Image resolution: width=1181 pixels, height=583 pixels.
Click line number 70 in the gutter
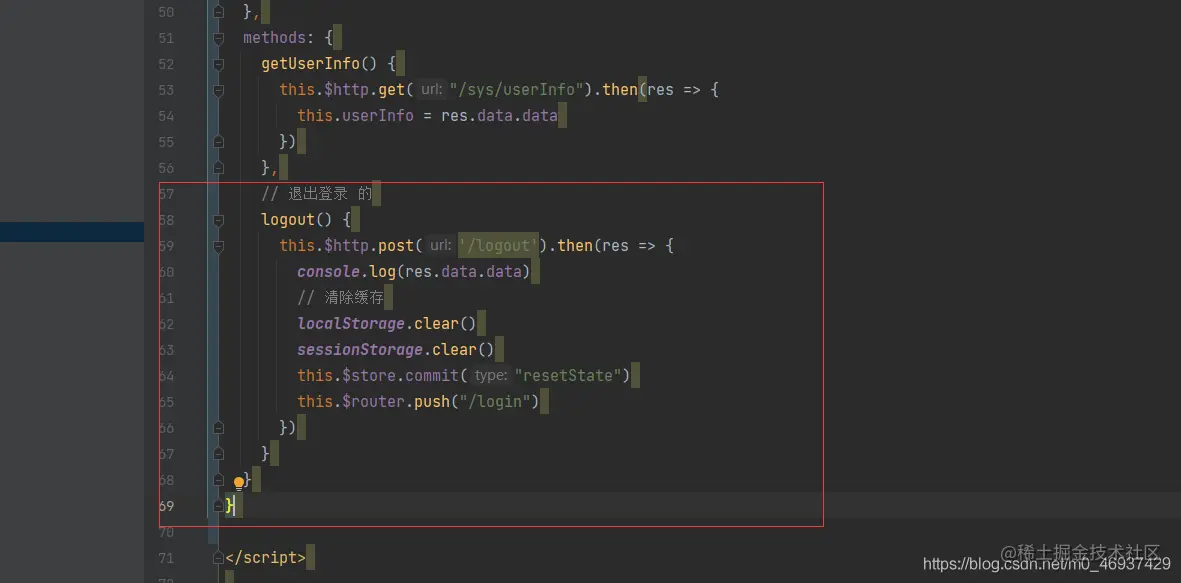(166, 532)
